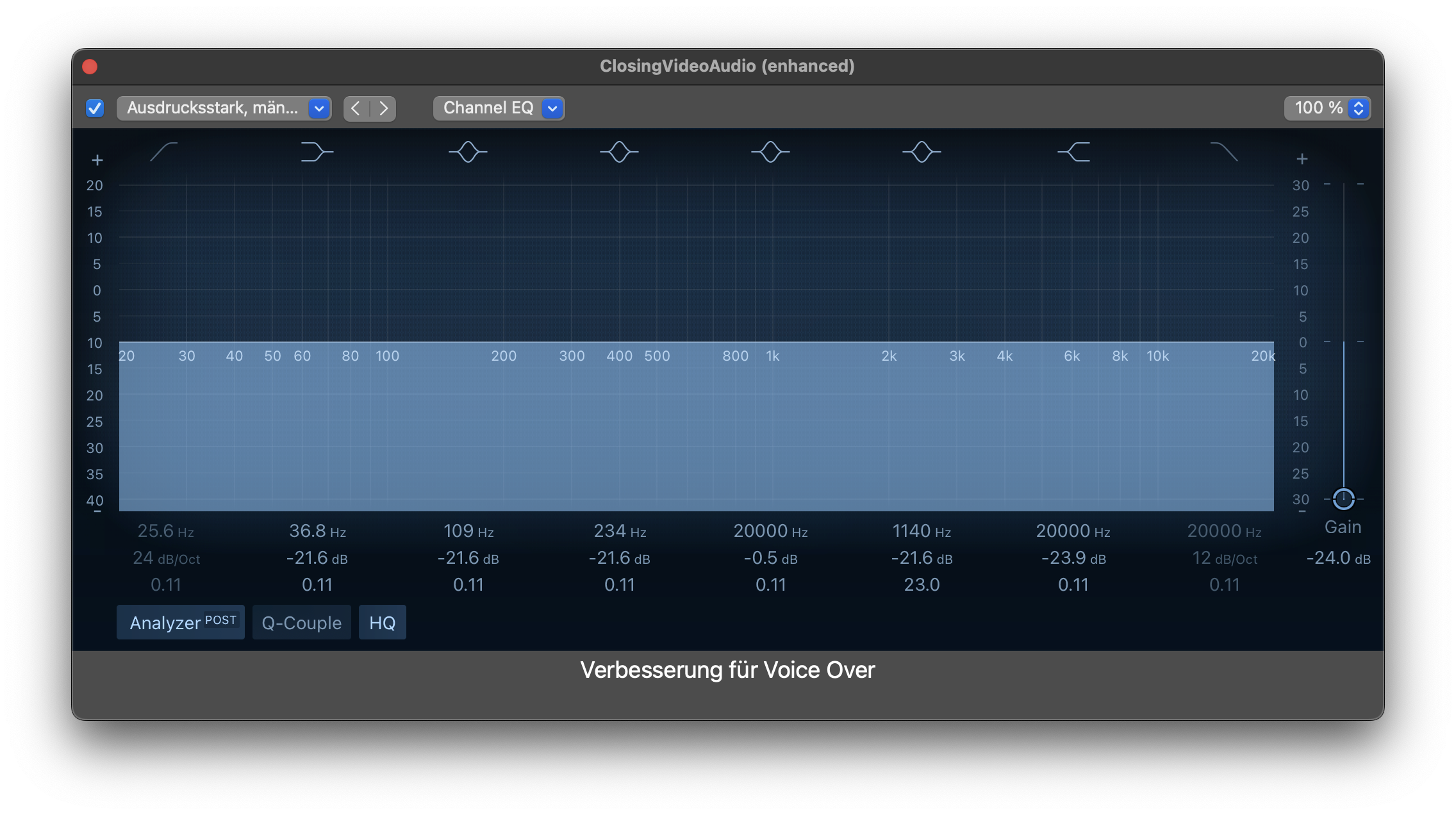Toggle the high shelf band icon
The height and width of the screenshot is (815, 1456).
[x=1074, y=152]
